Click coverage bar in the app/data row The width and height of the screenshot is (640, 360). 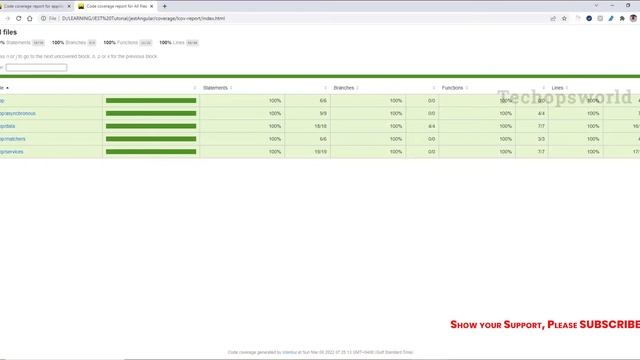[151, 126]
